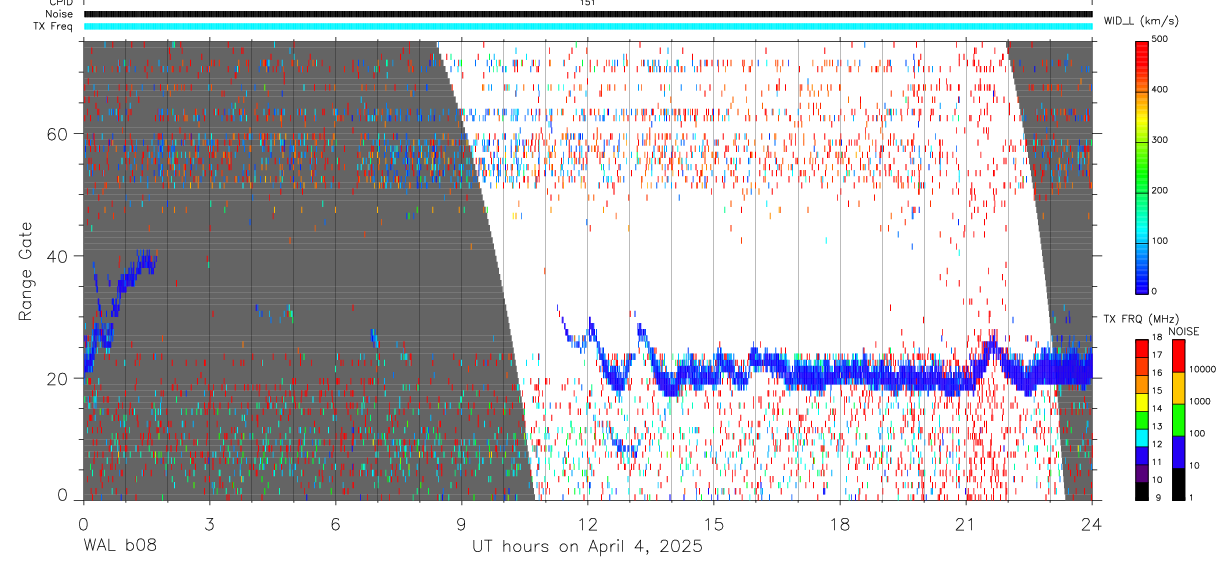
Task: Click the "16" tick on the TX FRQ scale
Action: [x=1157, y=372]
